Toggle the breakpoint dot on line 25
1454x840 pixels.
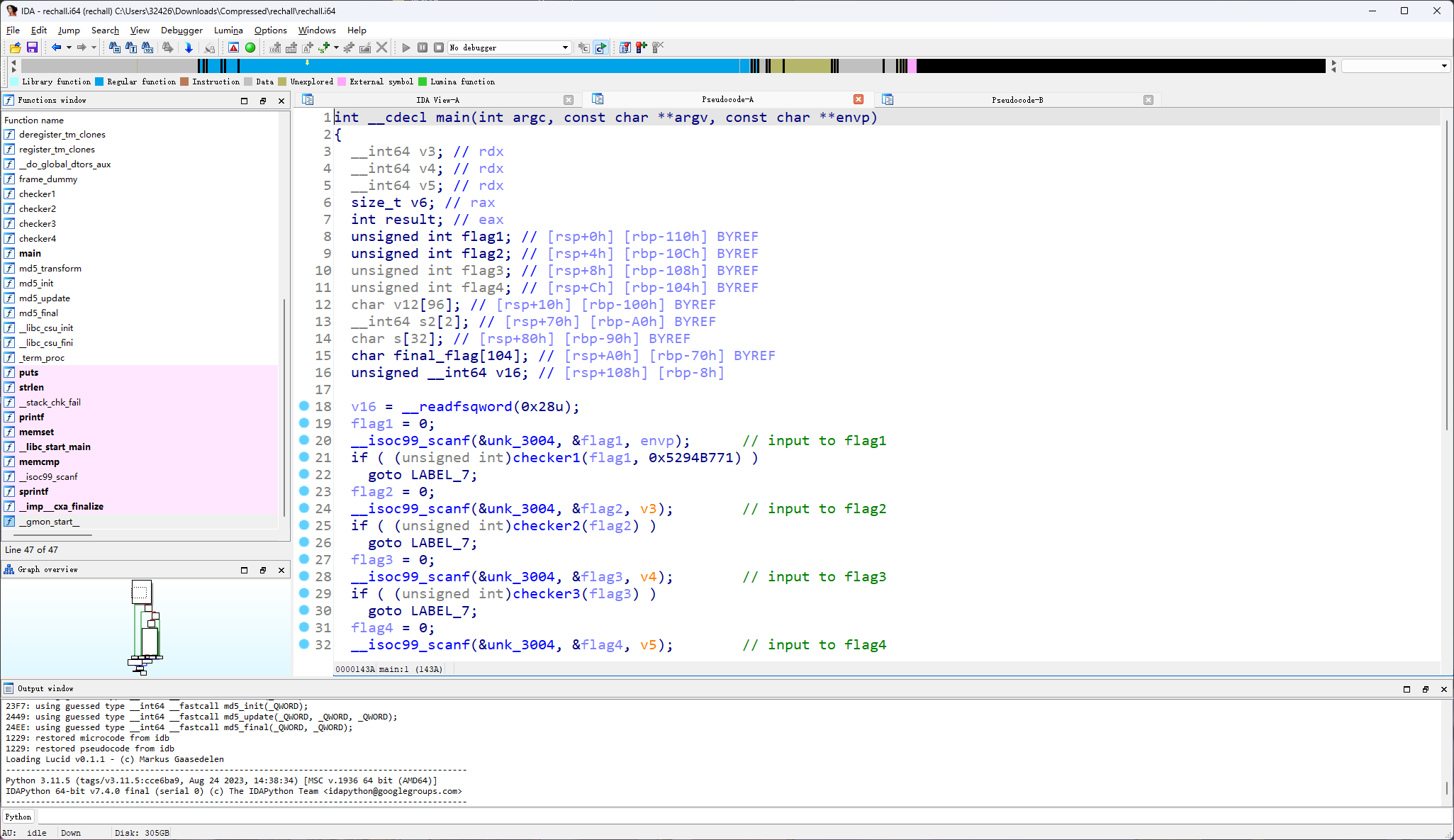point(304,525)
